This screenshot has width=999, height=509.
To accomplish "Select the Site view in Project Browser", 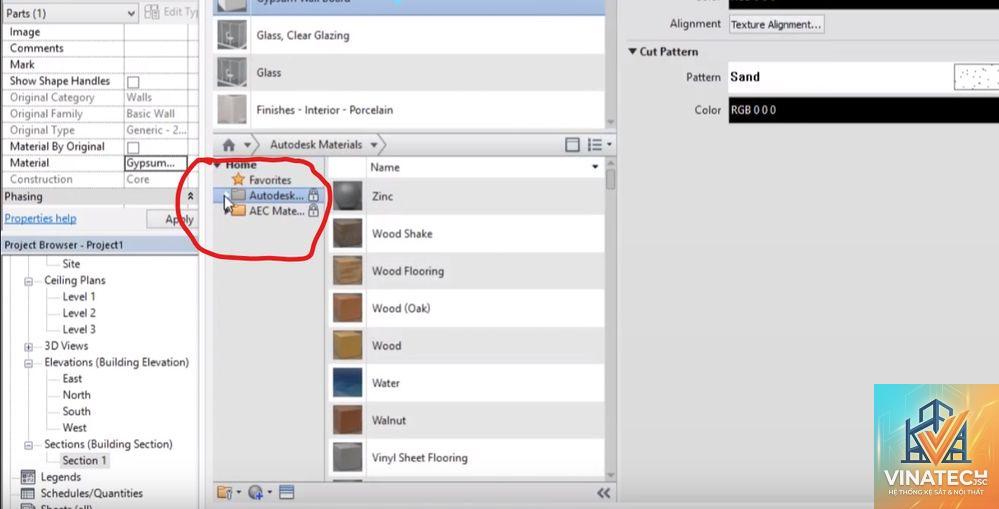I will point(71,264).
